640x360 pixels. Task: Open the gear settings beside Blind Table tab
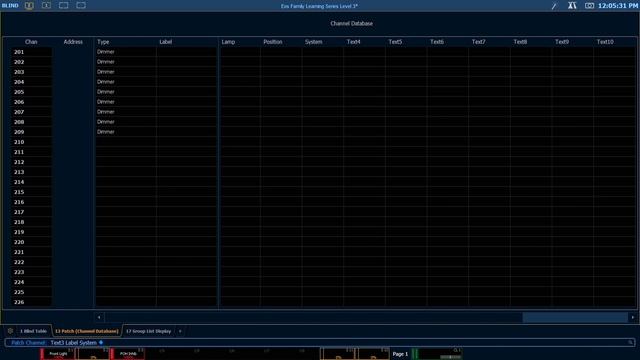coord(10,331)
